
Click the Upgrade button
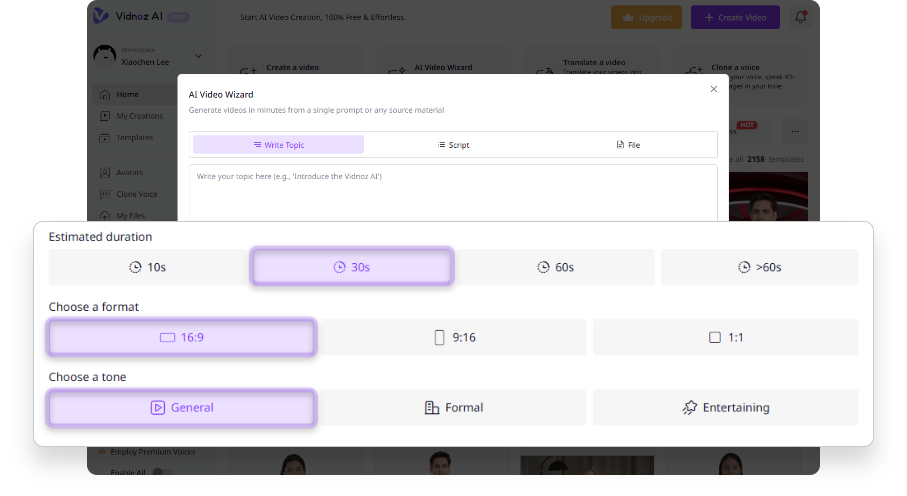(646, 17)
